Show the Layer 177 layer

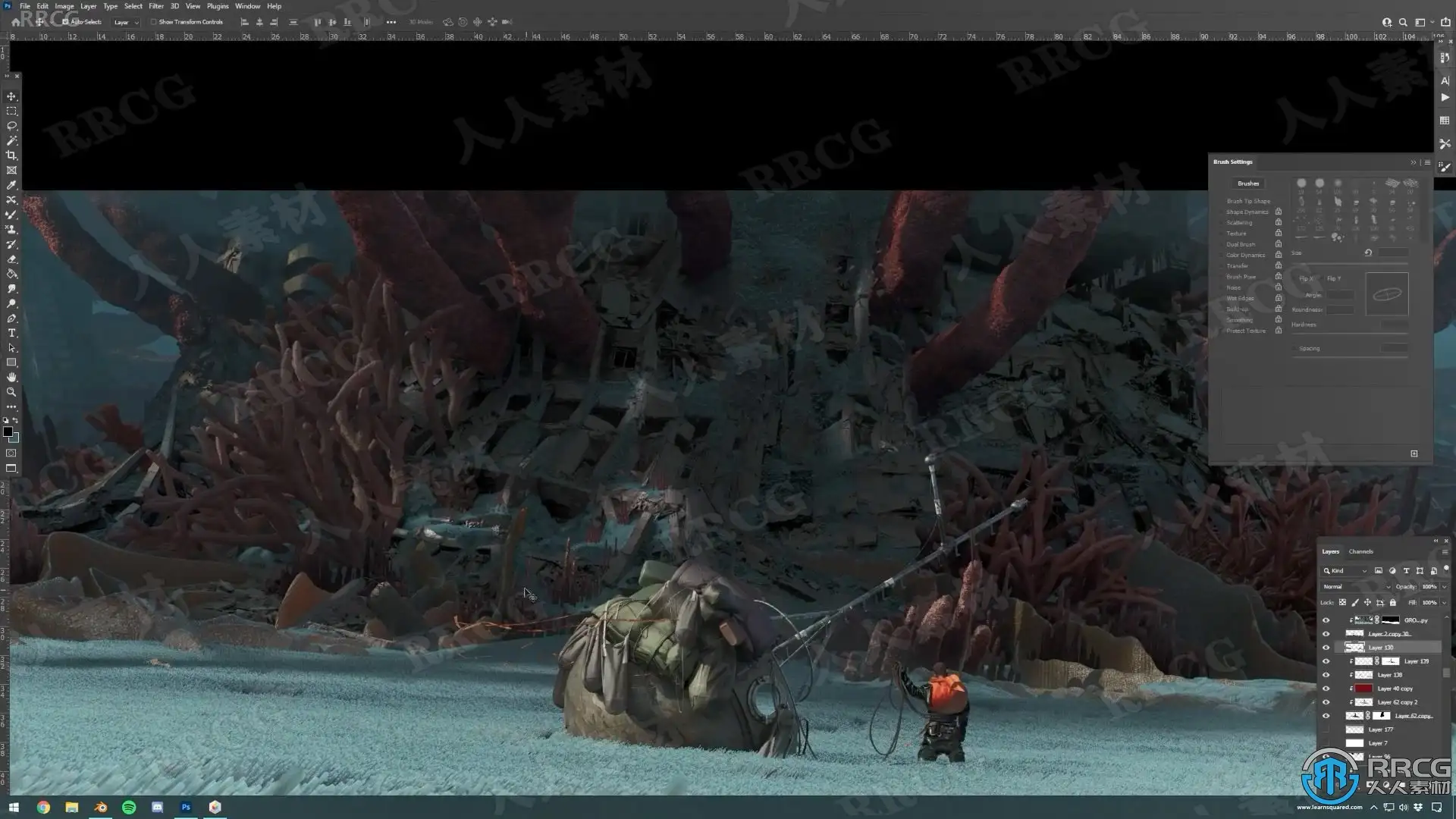pos(1326,730)
